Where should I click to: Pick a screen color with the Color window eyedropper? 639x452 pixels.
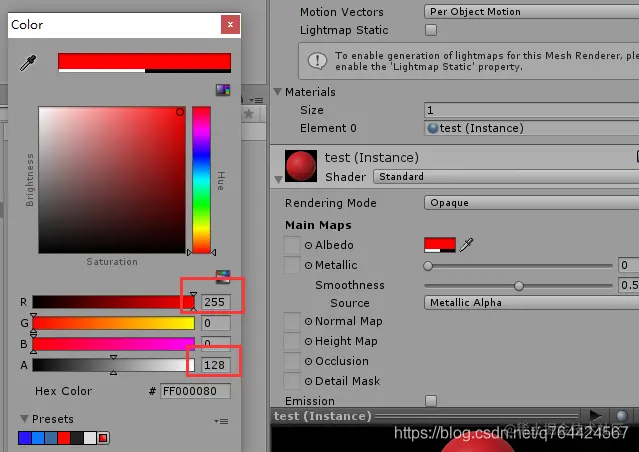pos(28,63)
